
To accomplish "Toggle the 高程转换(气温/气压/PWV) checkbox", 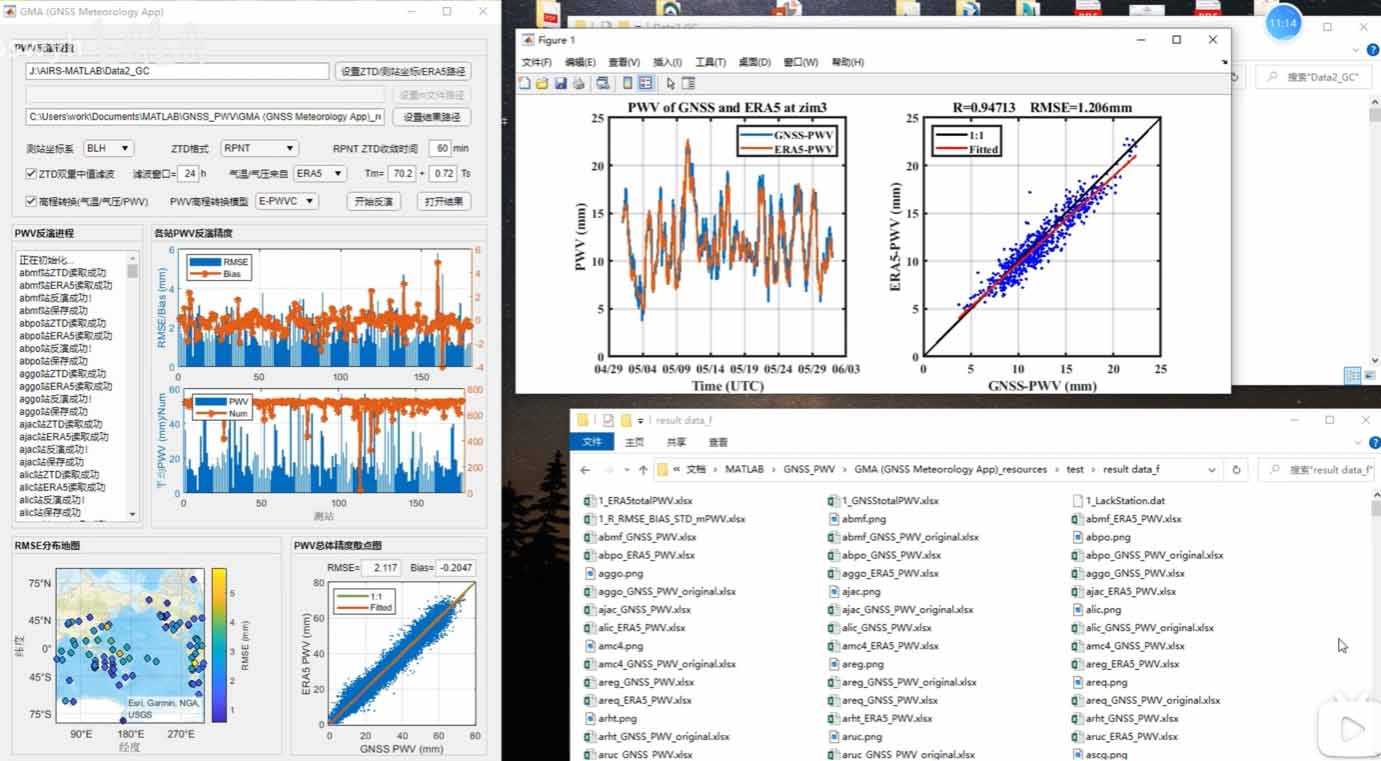I will click(31, 201).
